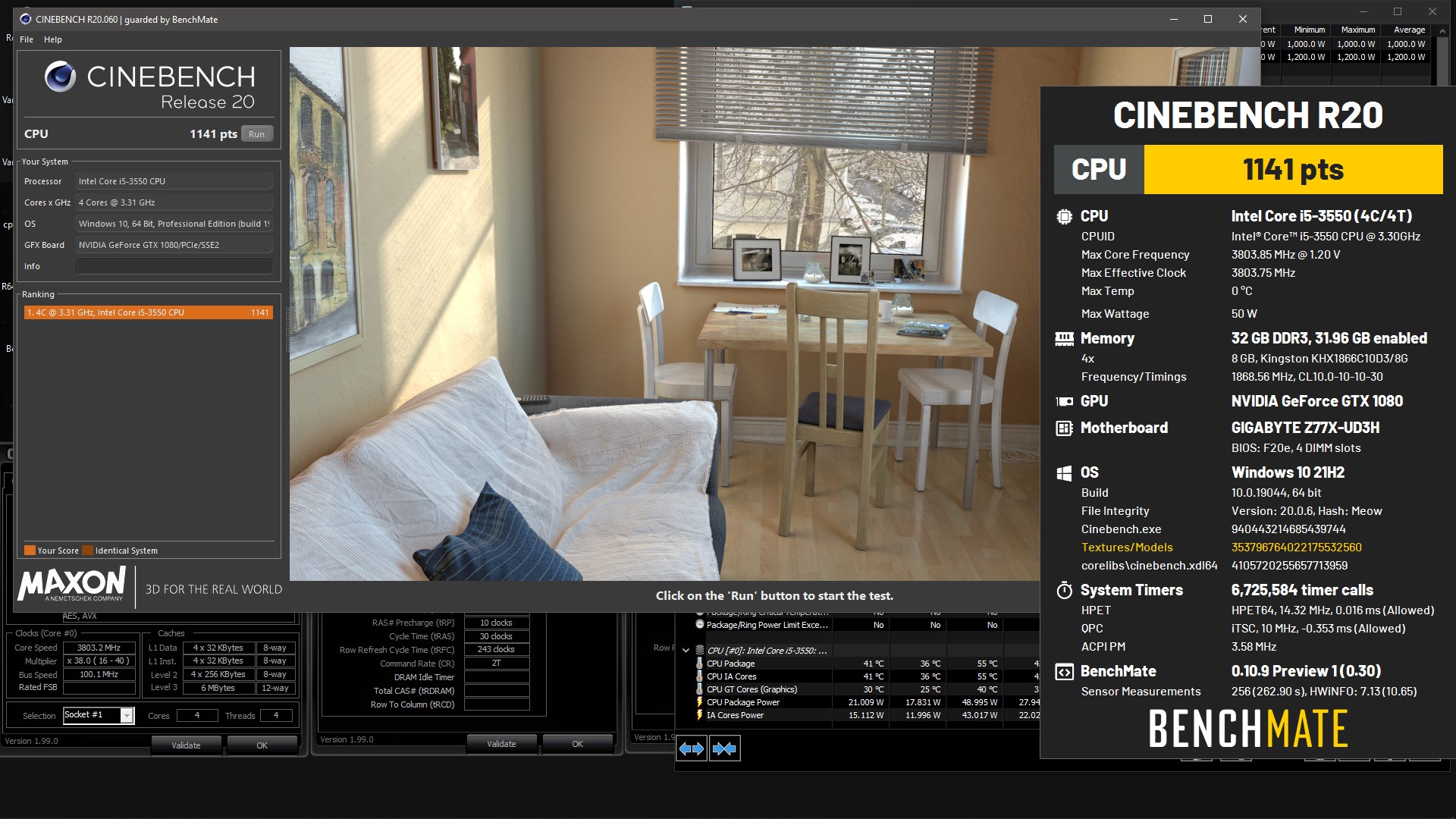Click the GPU card icon in BenchMate panel
This screenshot has width=1456, height=819.
pyautogui.click(x=1064, y=401)
